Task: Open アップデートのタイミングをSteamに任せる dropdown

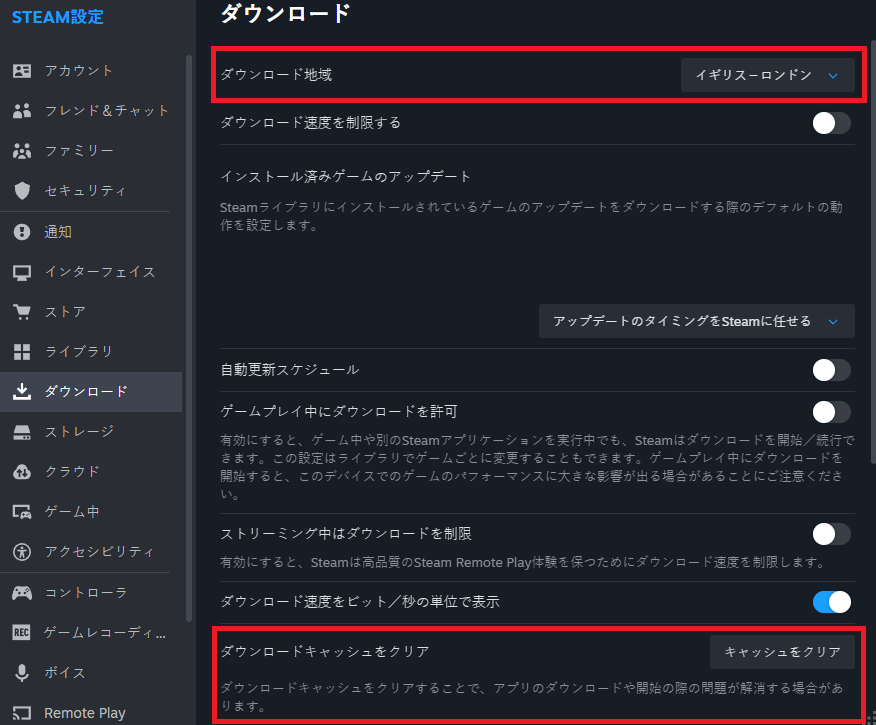Action: coord(696,321)
